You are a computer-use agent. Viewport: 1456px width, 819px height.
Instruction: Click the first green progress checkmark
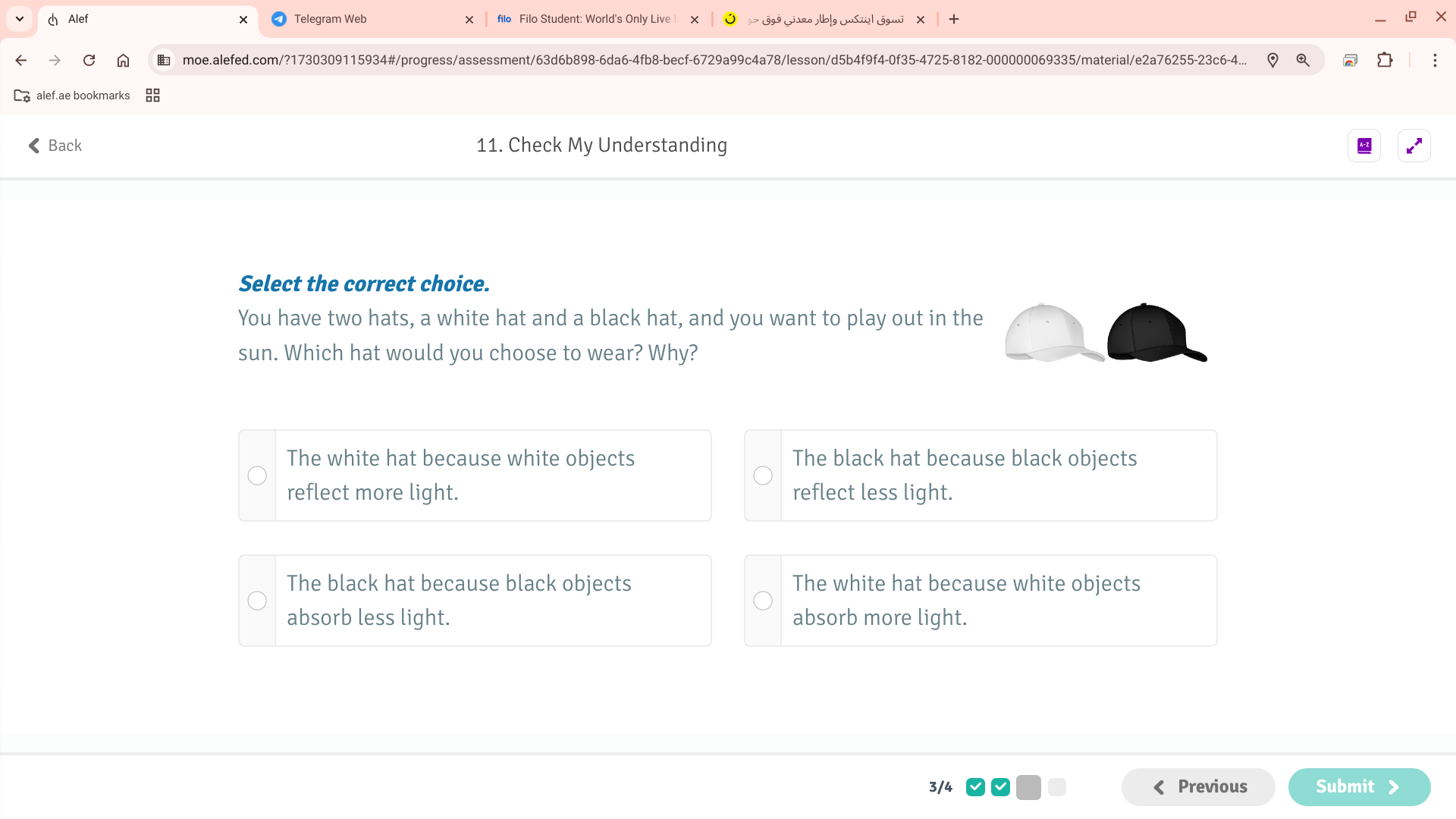[x=975, y=787]
